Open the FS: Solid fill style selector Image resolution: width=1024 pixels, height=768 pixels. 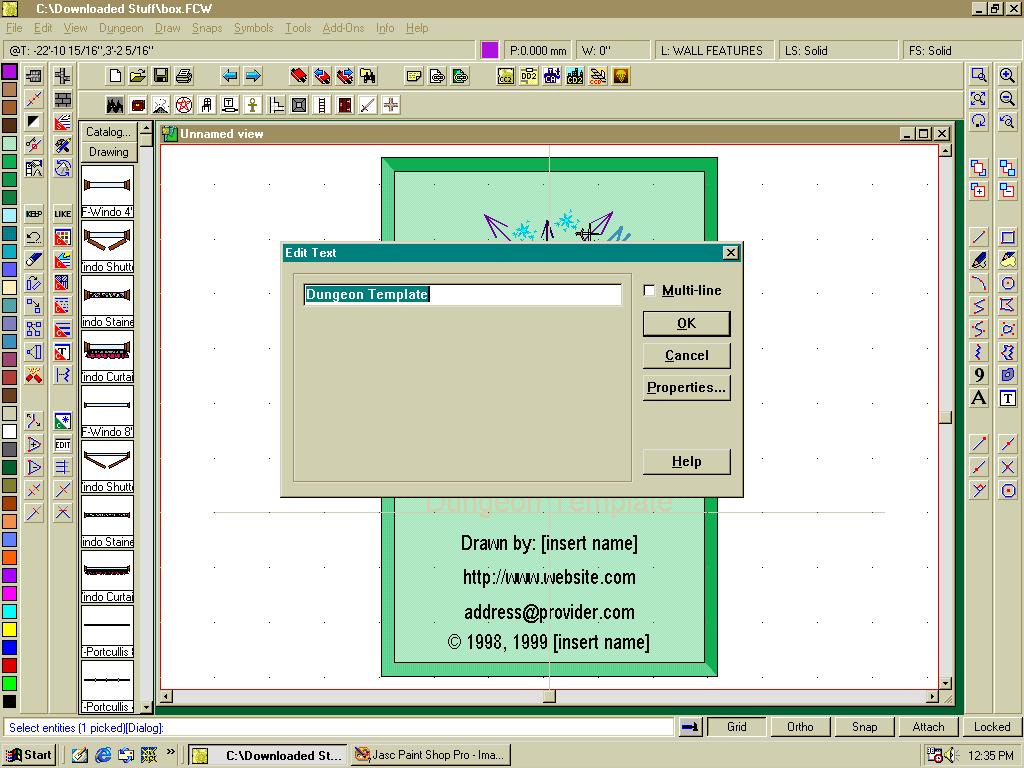pos(961,50)
